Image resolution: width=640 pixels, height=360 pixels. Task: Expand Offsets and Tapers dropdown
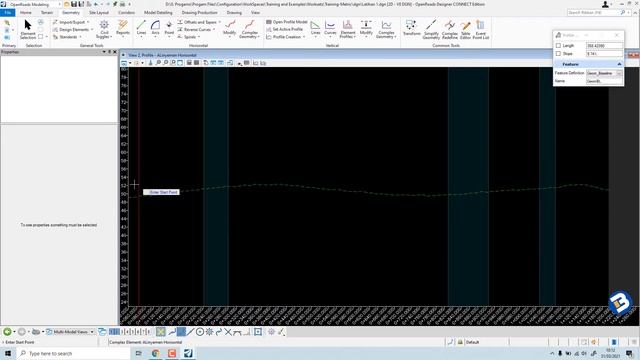pyautogui.click(x=199, y=22)
